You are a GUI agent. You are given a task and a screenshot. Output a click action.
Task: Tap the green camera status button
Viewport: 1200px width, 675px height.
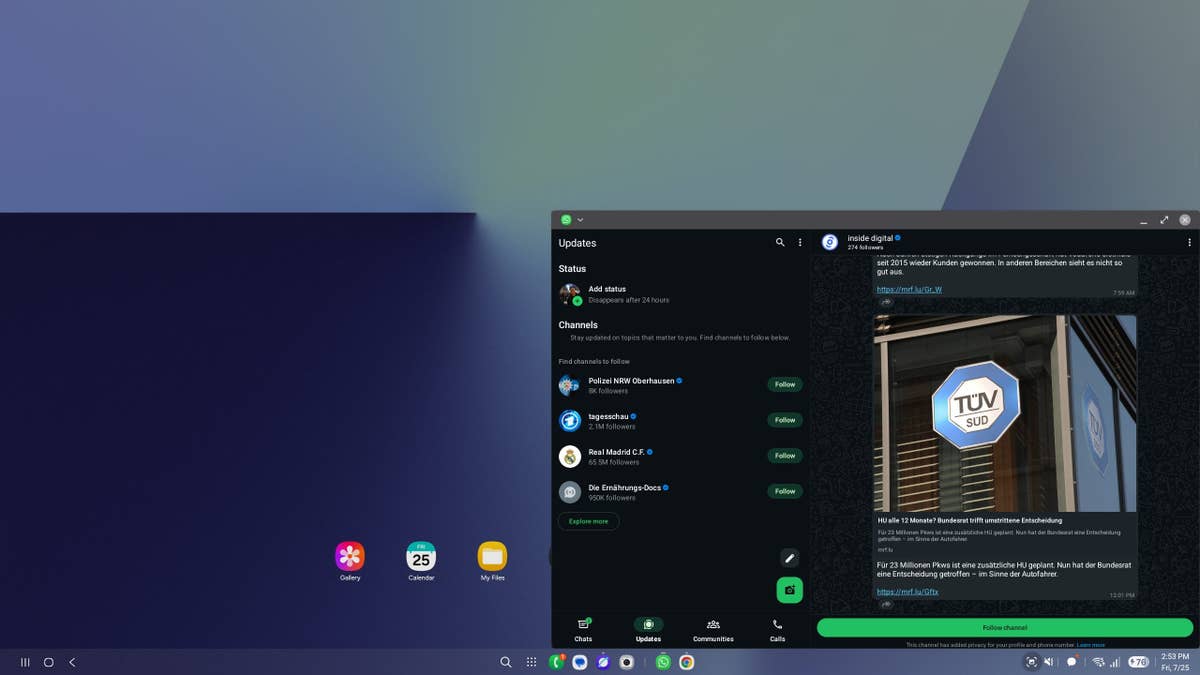(x=789, y=590)
